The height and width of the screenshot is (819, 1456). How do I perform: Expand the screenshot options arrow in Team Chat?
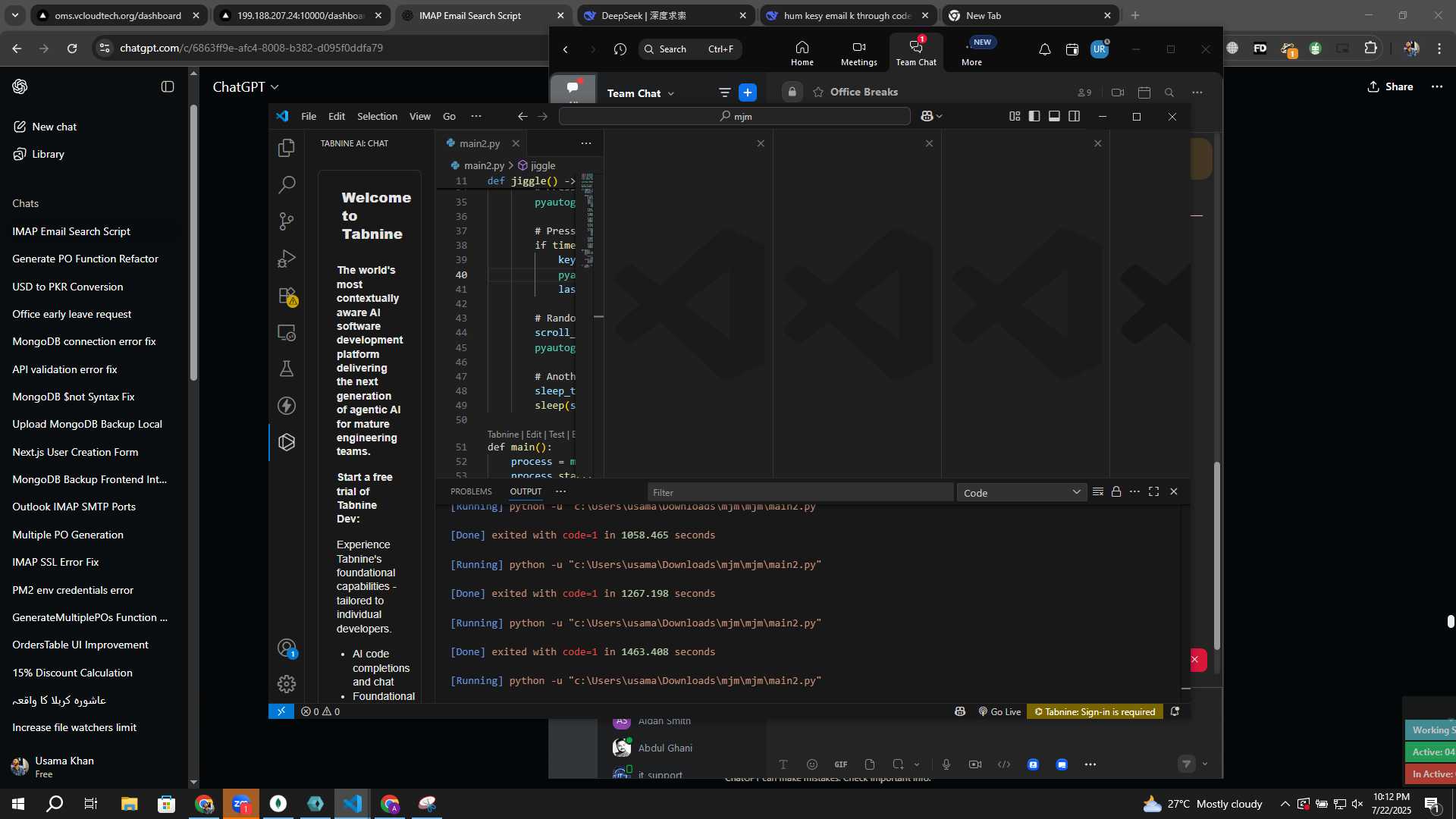pyautogui.click(x=917, y=764)
